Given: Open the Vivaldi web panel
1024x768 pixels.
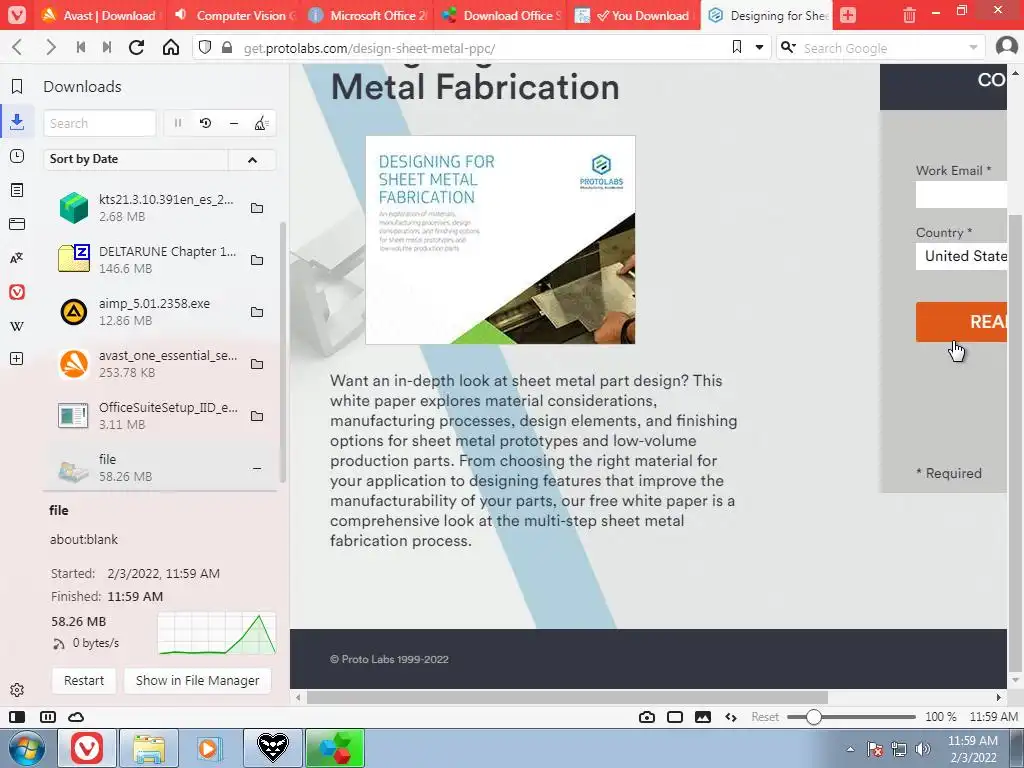Looking at the screenshot, I should coord(17,292).
